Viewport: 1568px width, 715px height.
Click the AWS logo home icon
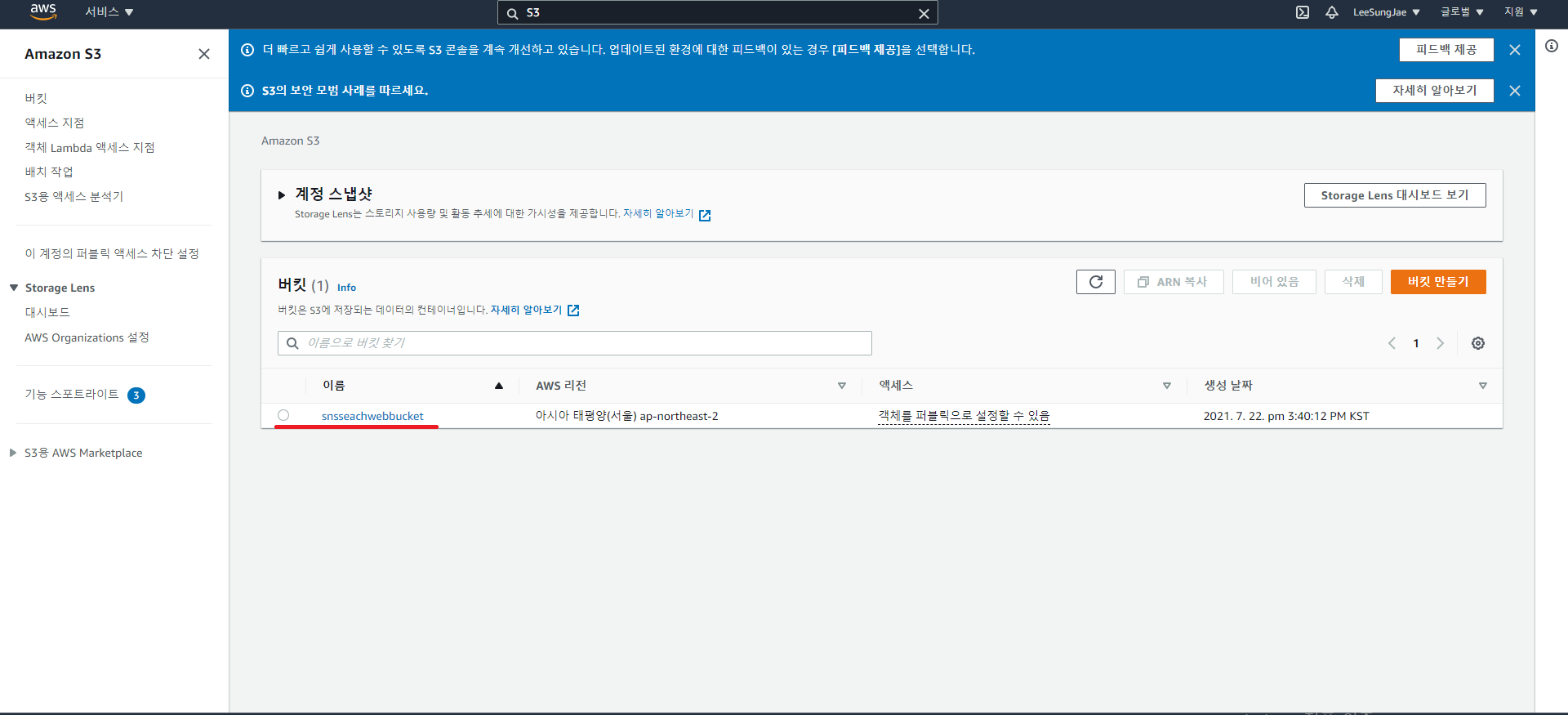pyautogui.click(x=43, y=11)
